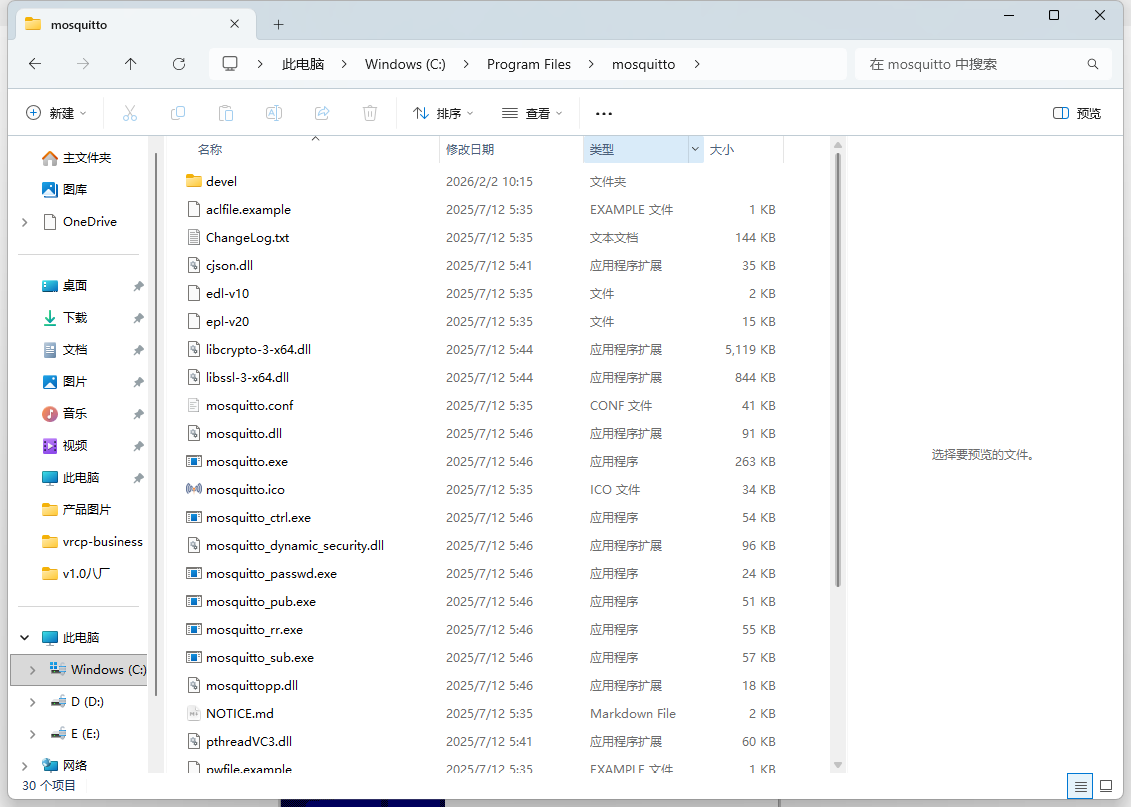1131x807 pixels.
Task: Click the Paste clipboard icon
Action: [226, 113]
